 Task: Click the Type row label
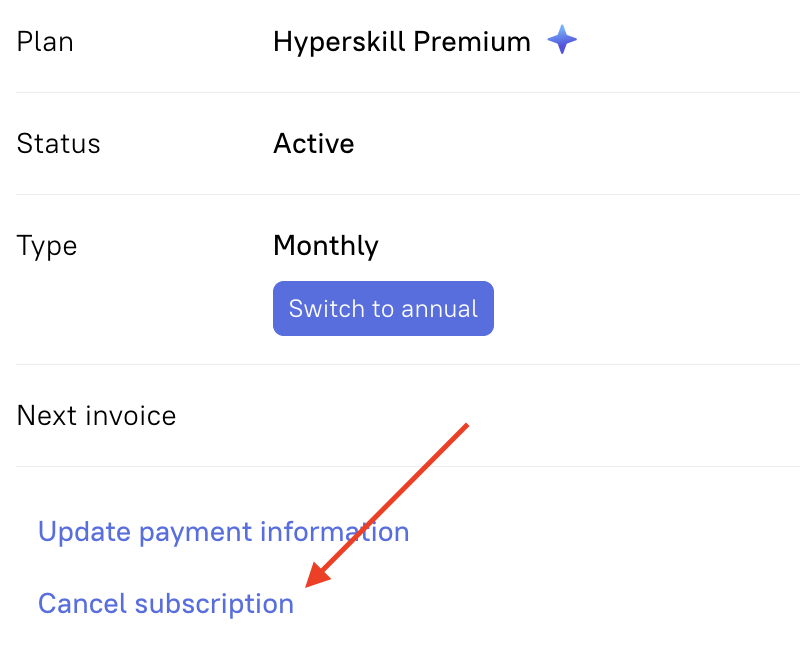pos(47,247)
